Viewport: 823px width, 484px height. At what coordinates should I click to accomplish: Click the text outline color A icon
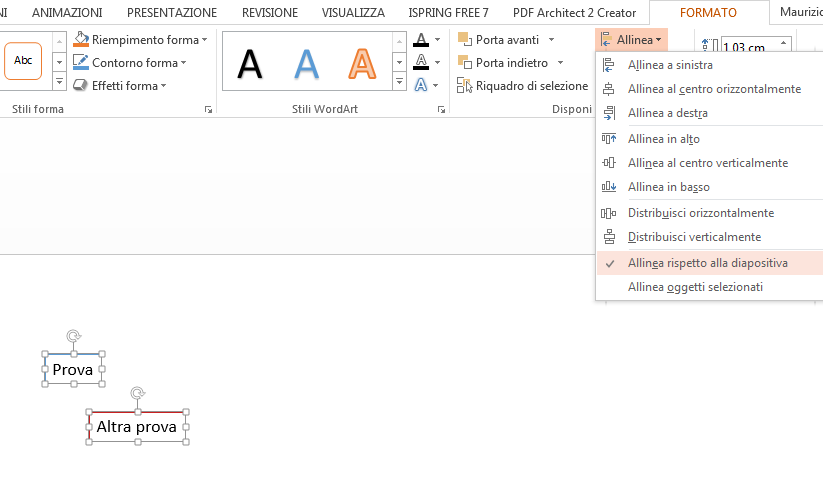[421, 62]
